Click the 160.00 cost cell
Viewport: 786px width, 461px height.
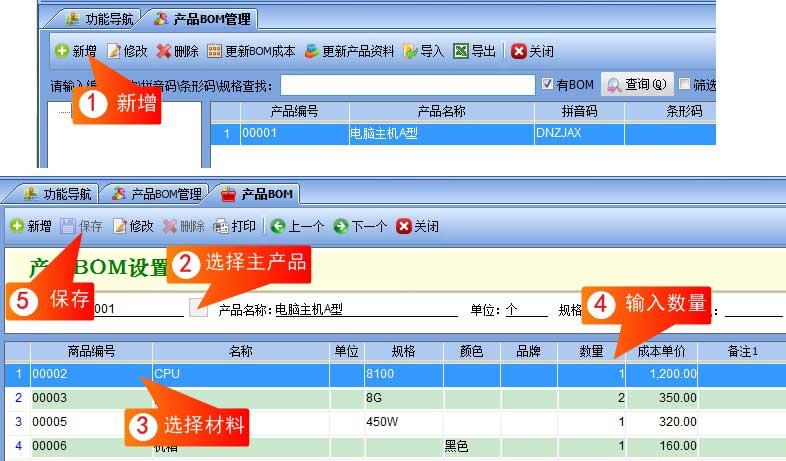click(662, 446)
